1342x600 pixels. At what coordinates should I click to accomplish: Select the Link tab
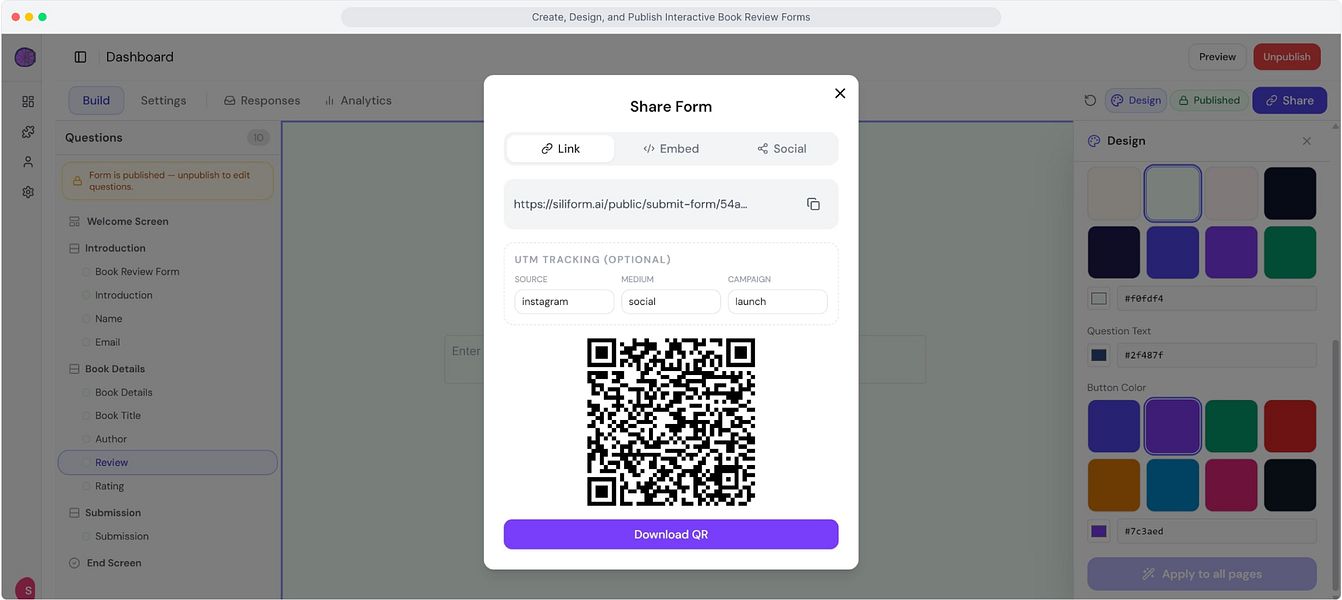pos(560,149)
